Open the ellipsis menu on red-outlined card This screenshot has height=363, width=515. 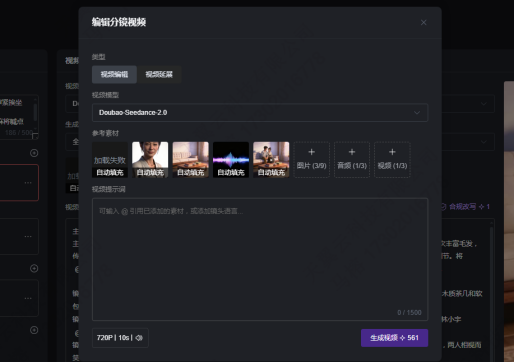point(28,183)
